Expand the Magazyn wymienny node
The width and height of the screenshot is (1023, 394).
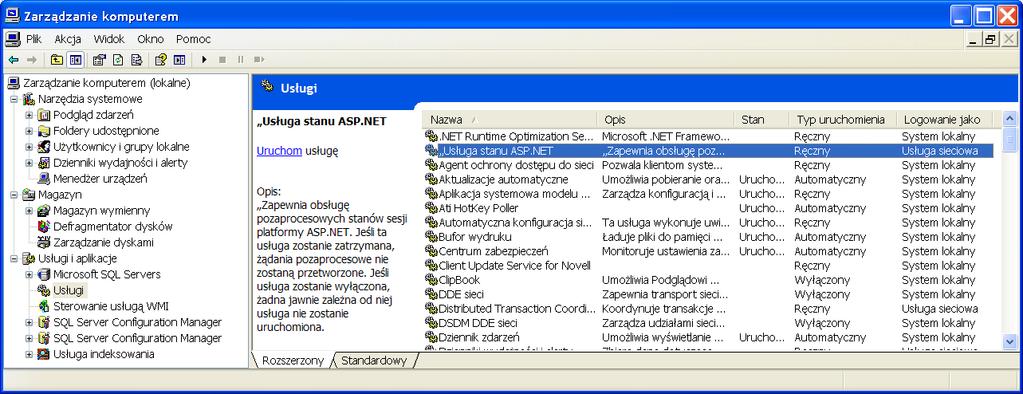29,211
